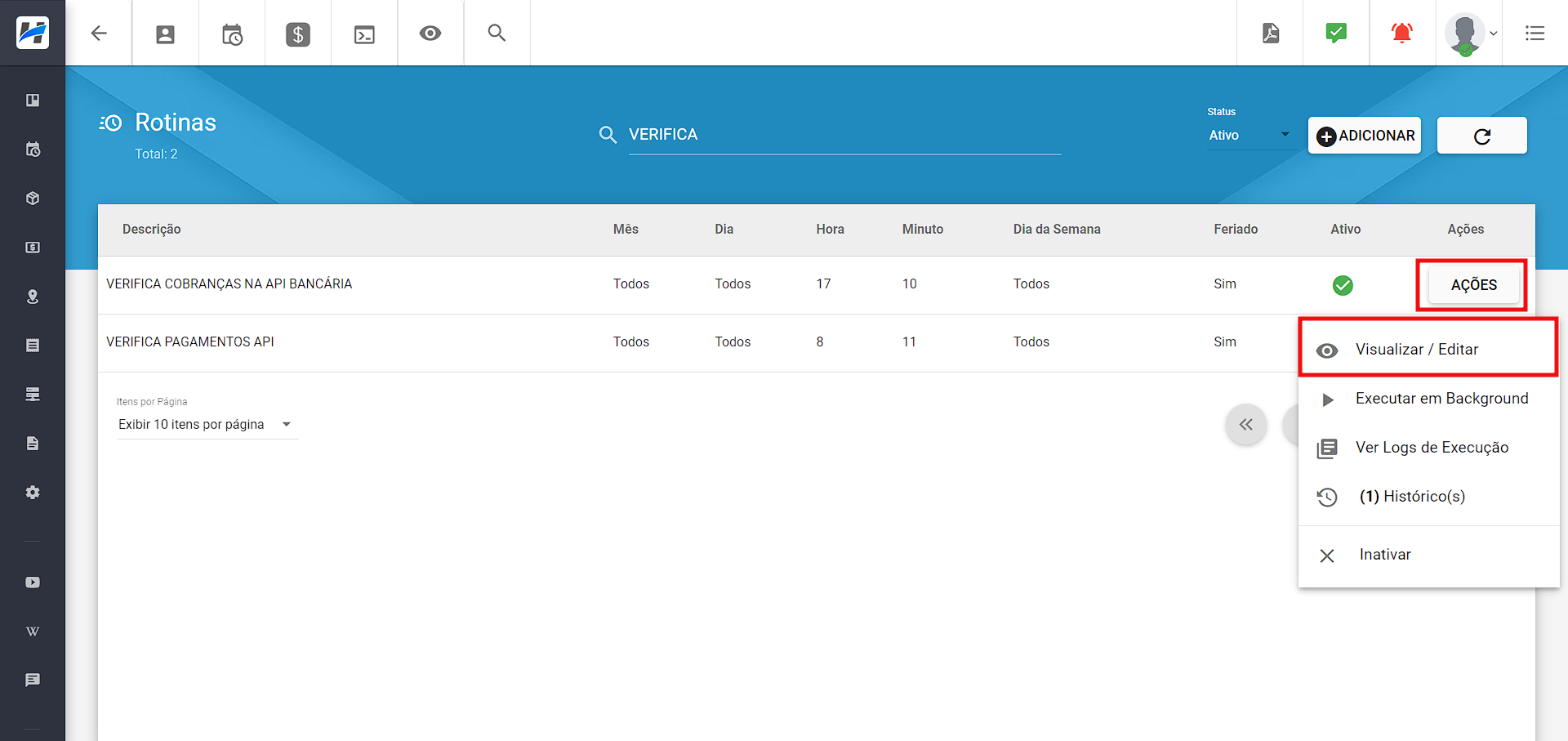Click the search magnifier beside VERIFICA
Screen dimensions: 1568x741
tap(608, 135)
